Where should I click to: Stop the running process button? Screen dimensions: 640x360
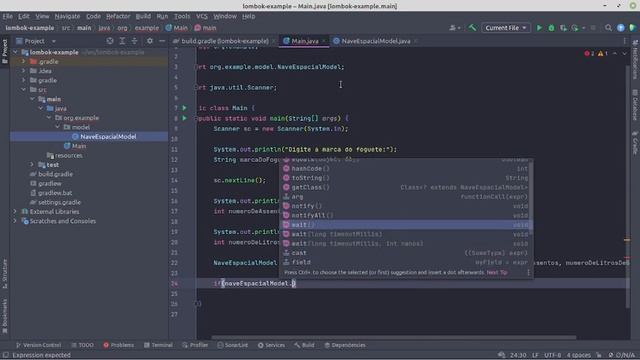coord(593,28)
